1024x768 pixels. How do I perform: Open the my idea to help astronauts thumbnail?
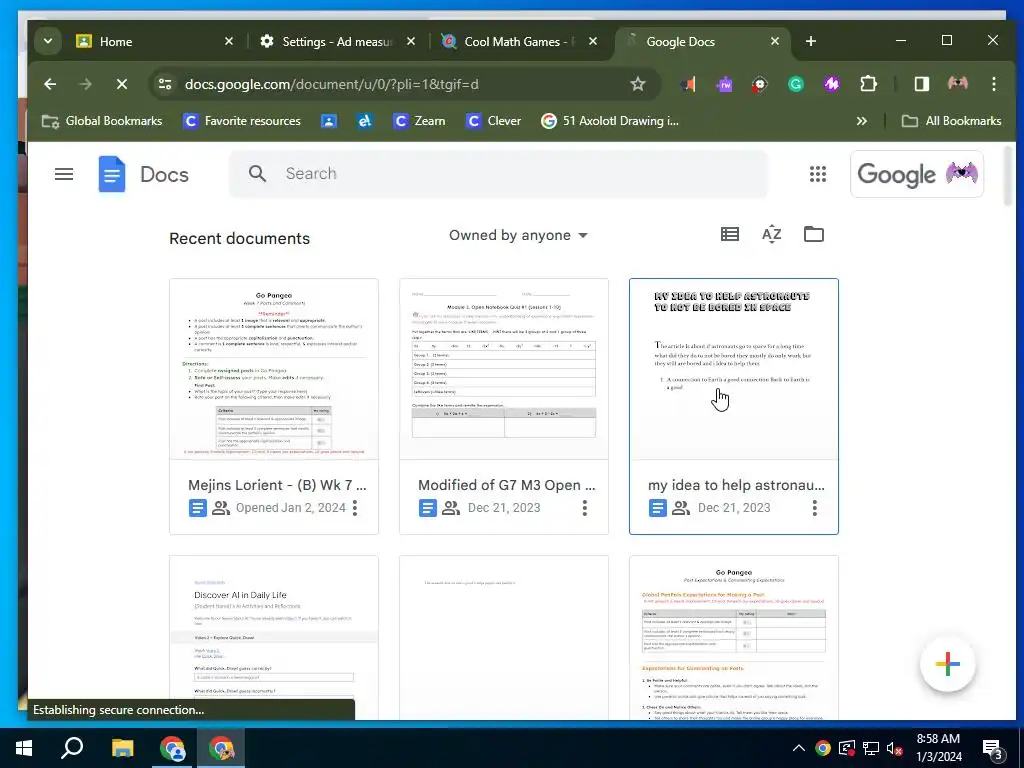(733, 369)
